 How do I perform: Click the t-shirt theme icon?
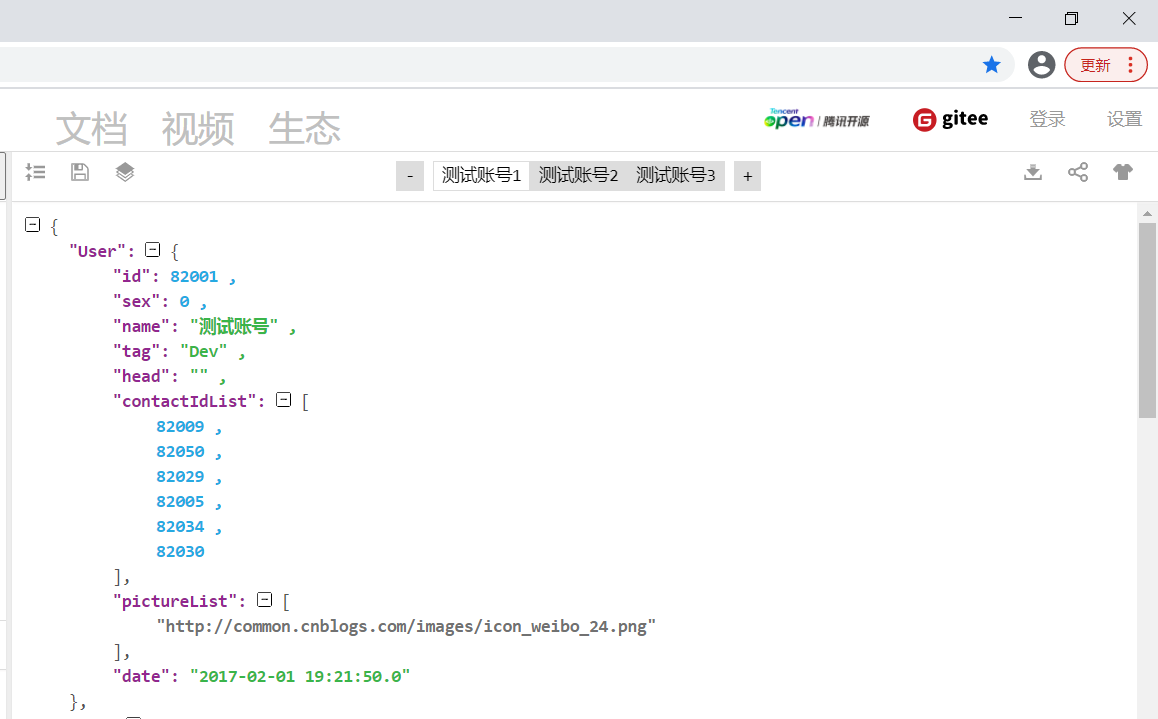click(1122, 172)
